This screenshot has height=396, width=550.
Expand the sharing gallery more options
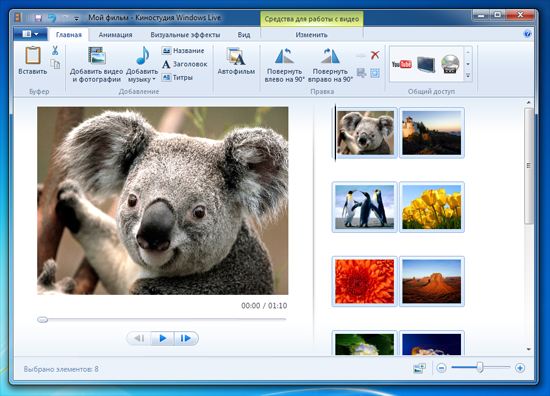(468, 75)
